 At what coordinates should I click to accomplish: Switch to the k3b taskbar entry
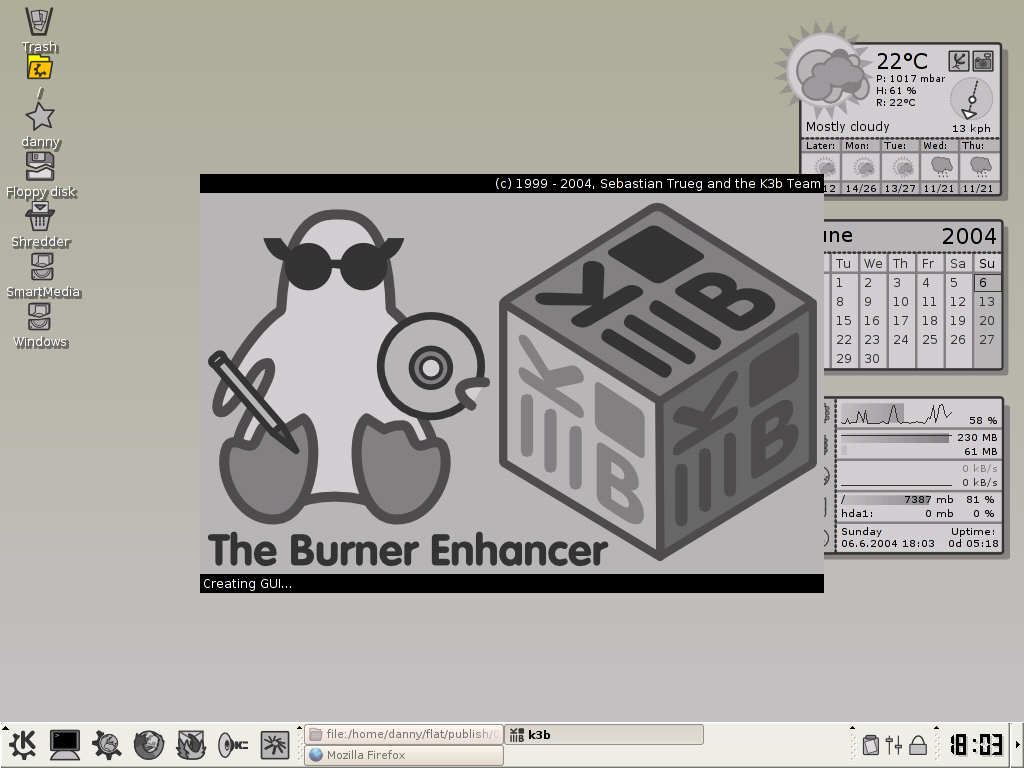click(x=604, y=735)
